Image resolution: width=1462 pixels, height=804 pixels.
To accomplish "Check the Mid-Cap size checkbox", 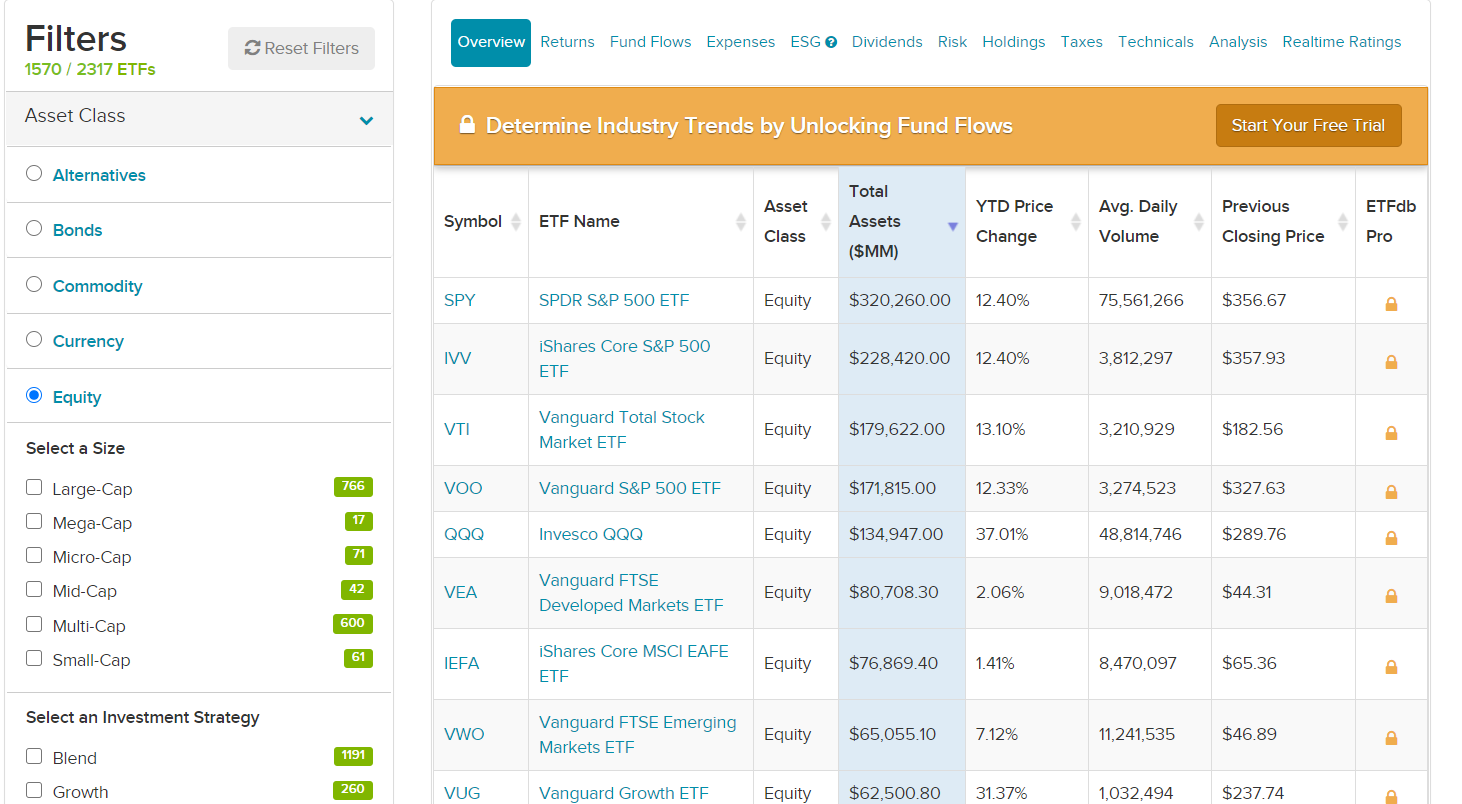I will point(34,589).
